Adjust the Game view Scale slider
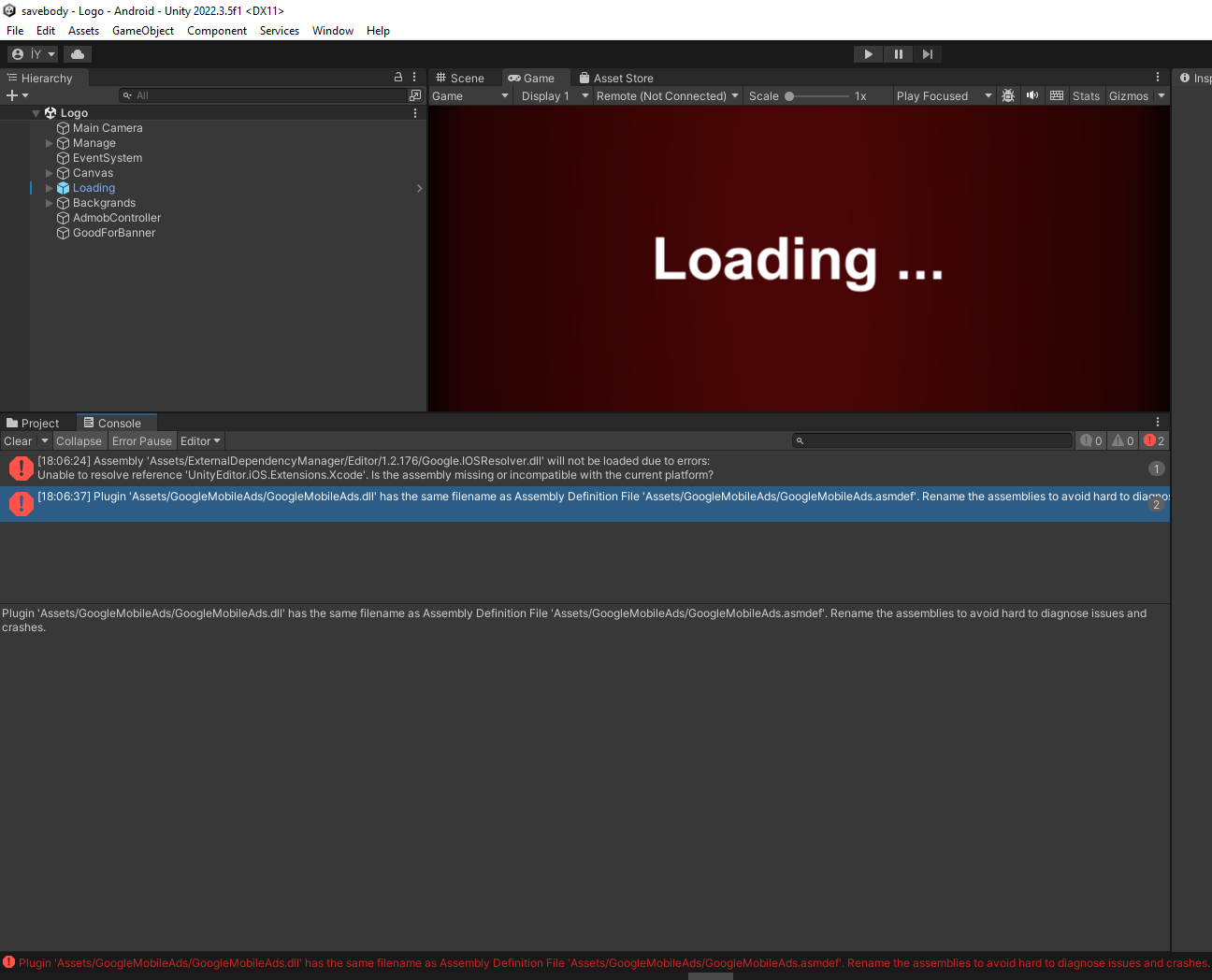 point(818,96)
